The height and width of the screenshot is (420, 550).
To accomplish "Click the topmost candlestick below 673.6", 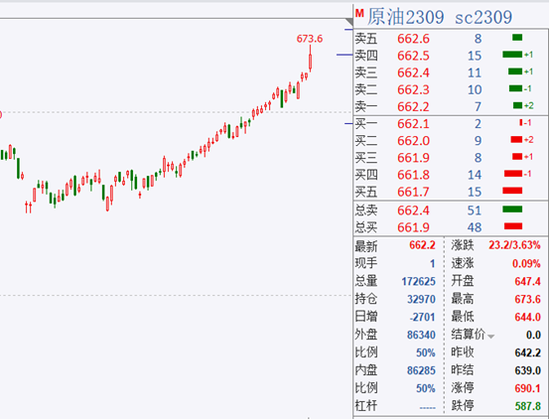I will pos(310,59).
